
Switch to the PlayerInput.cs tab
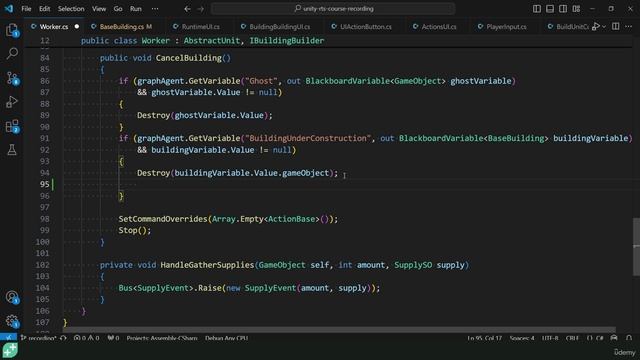coord(506,27)
